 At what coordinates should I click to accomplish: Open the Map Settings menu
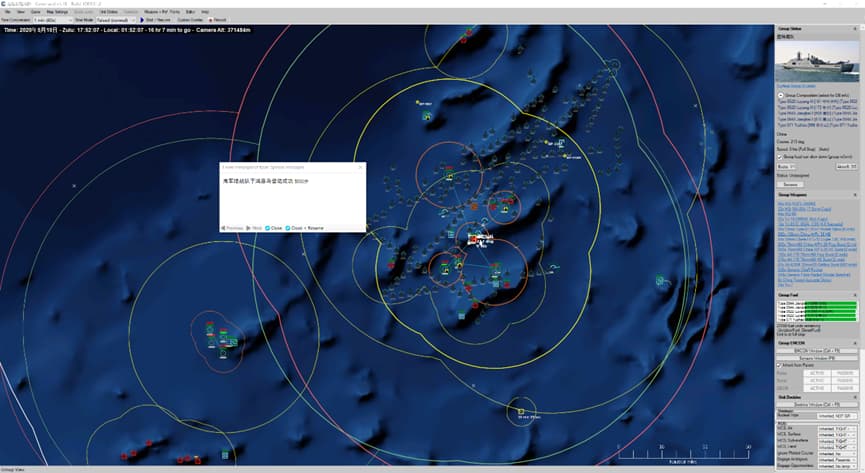[57, 12]
